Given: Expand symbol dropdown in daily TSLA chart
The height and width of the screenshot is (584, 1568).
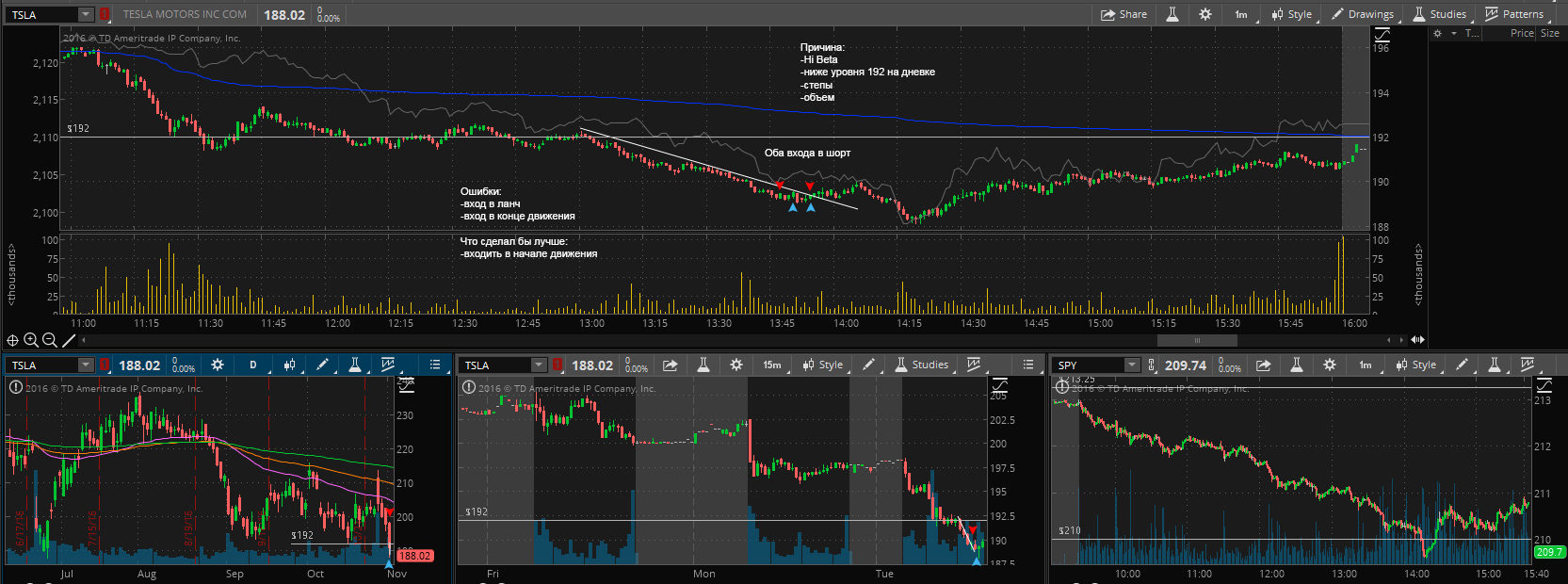Looking at the screenshot, I should pos(86,365).
